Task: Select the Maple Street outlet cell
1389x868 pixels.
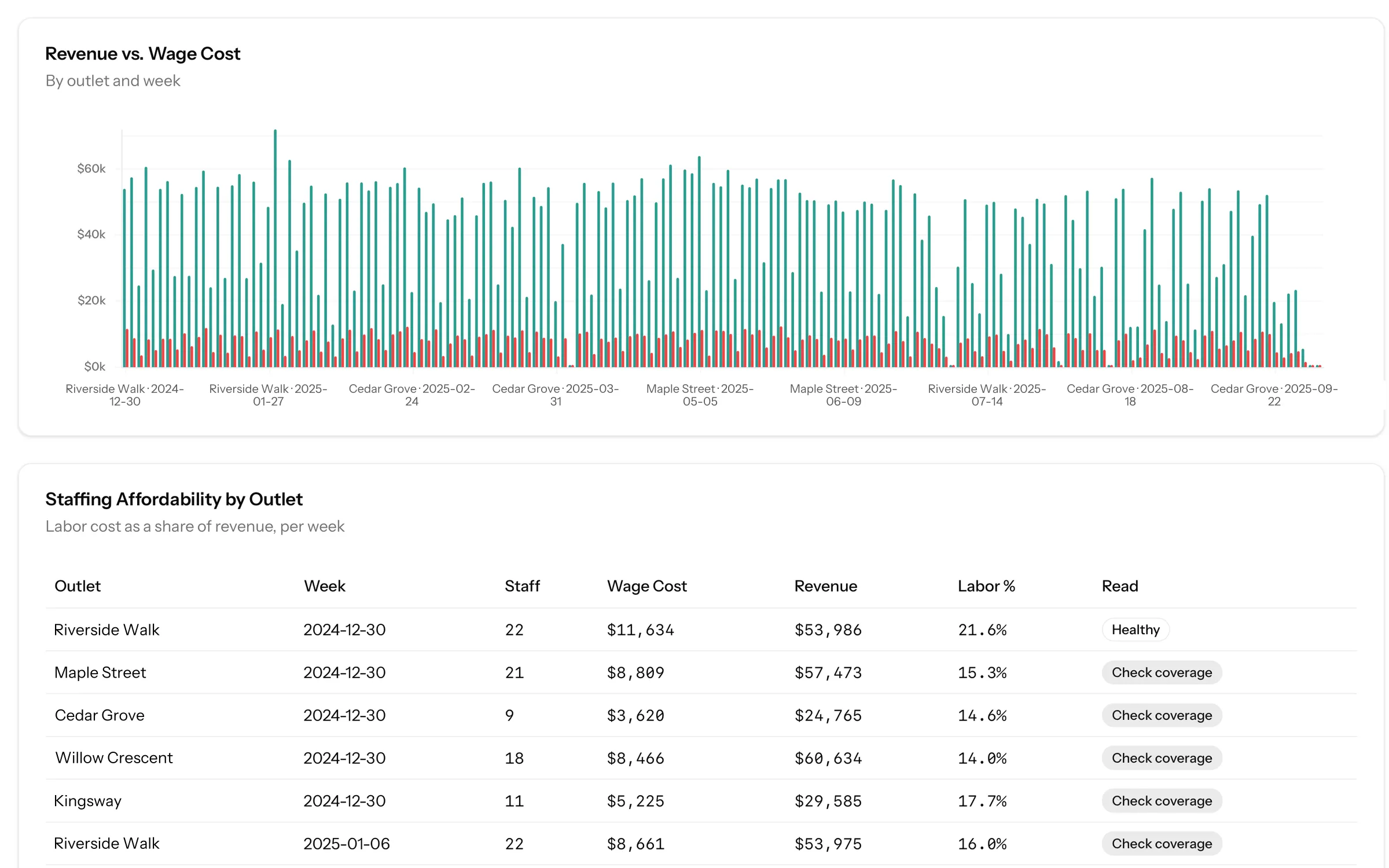Action: (x=100, y=672)
